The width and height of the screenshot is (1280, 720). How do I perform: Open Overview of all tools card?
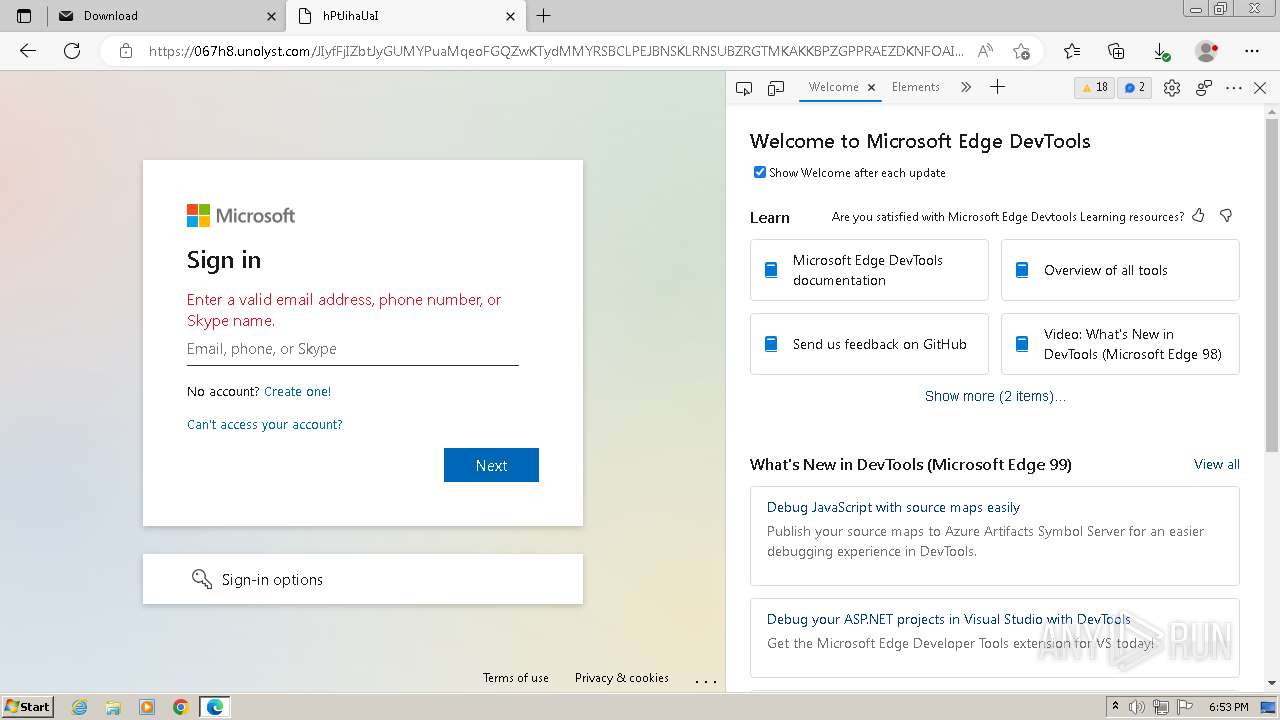(1120, 270)
